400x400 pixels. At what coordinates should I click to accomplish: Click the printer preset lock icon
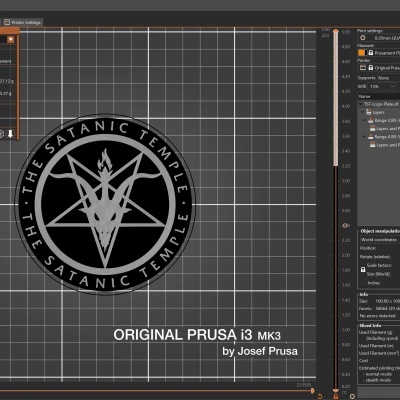(x=370, y=67)
